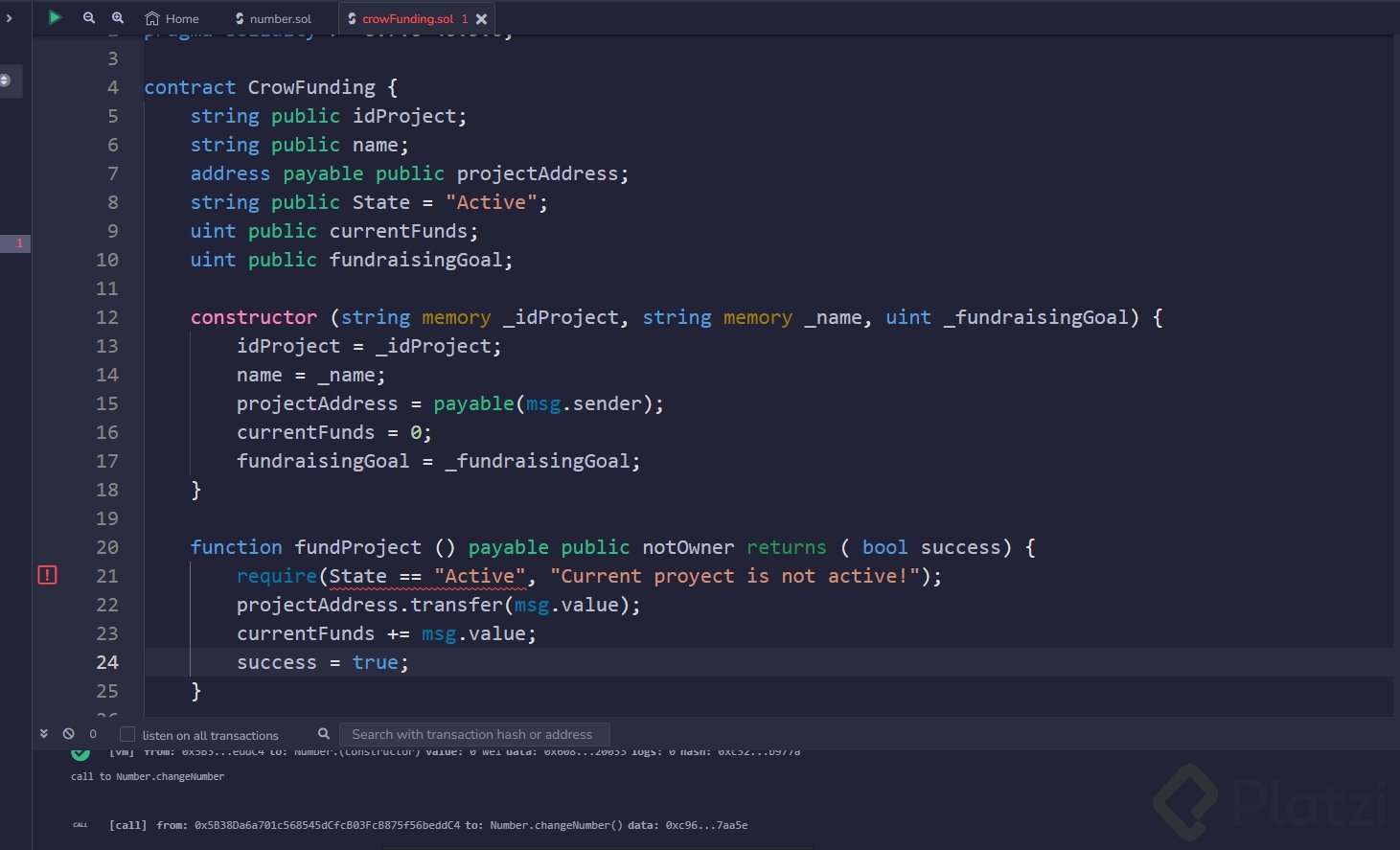Click line number 12 in gutter
Image resolution: width=1400 pixels, height=850 pixels.
pos(107,317)
